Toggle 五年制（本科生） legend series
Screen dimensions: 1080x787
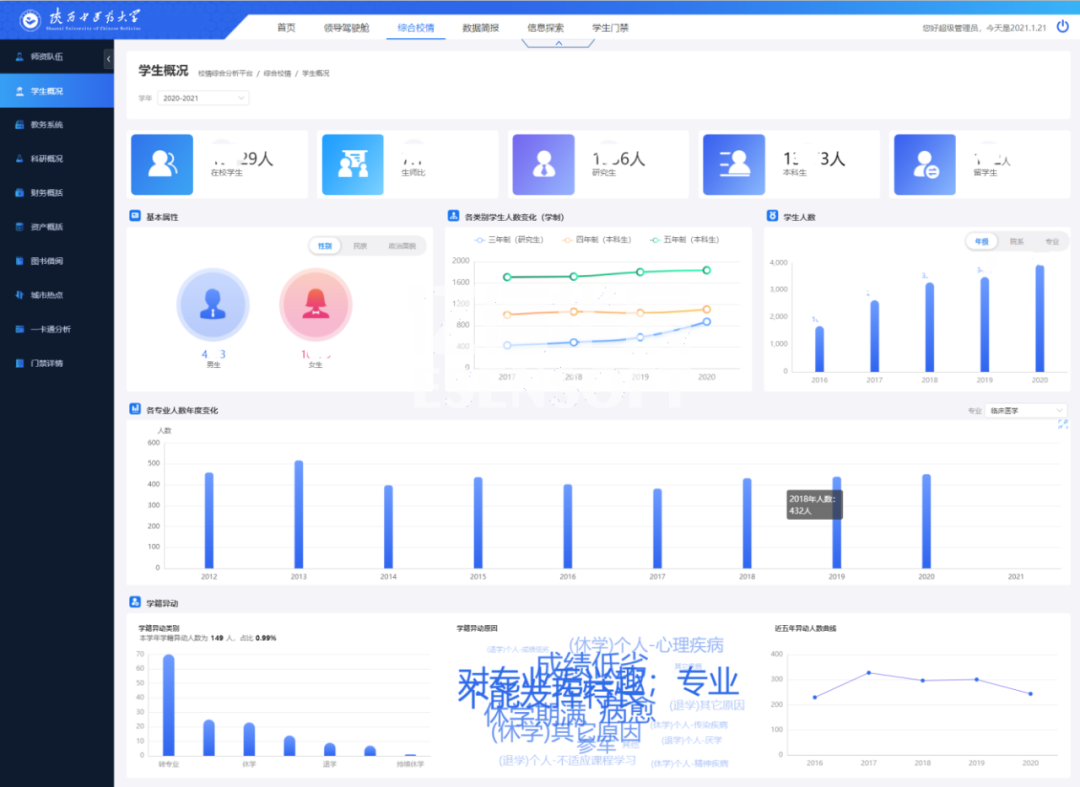(686, 240)
